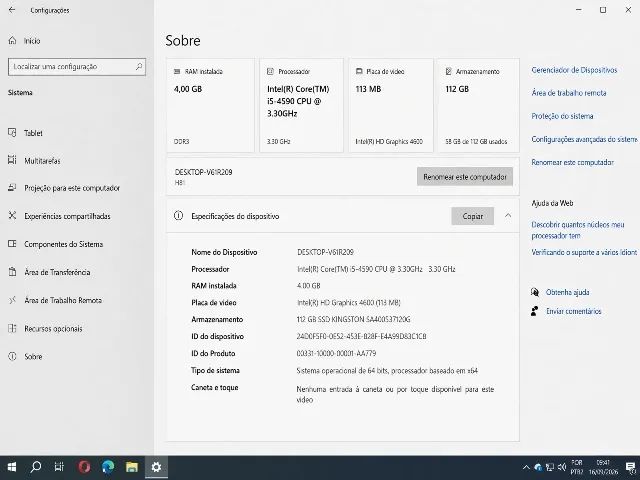The width and height of the screenshot is (640, 480).
Task: Click volume speaker icon in tray
Action: coord(562,467)
